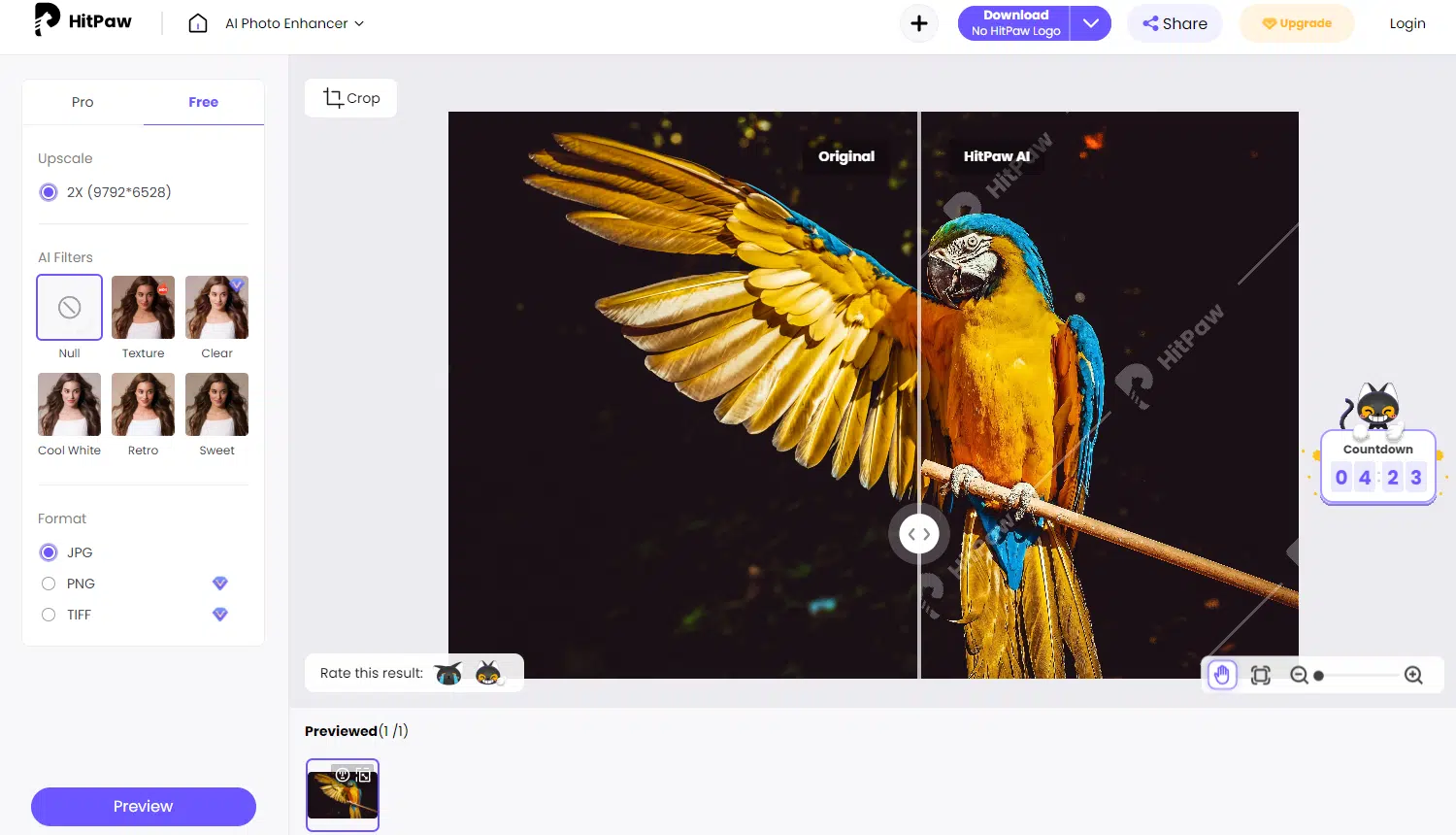Select JPG format radio button

(x=49, y=552)
